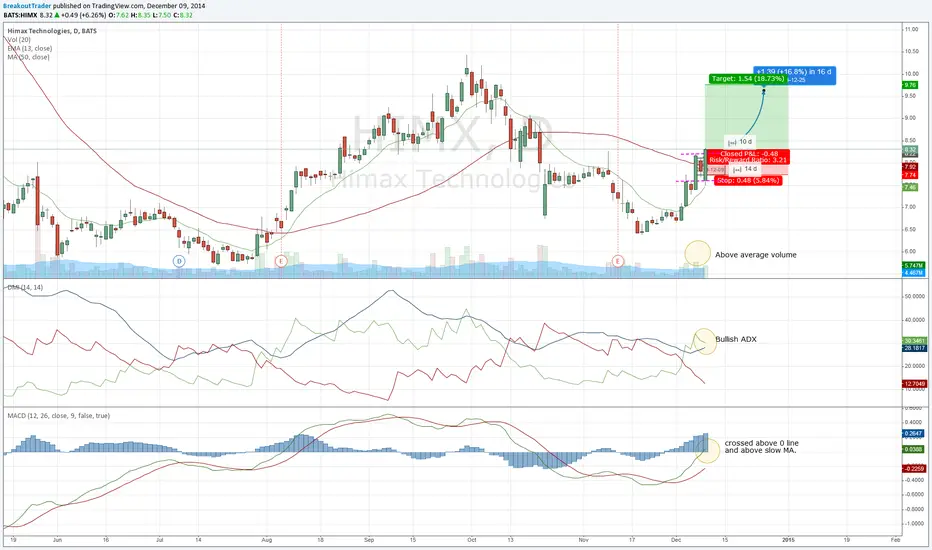
Task: Click the red -0.2259 MACD value tag
Action: click(x=914, y=469)
